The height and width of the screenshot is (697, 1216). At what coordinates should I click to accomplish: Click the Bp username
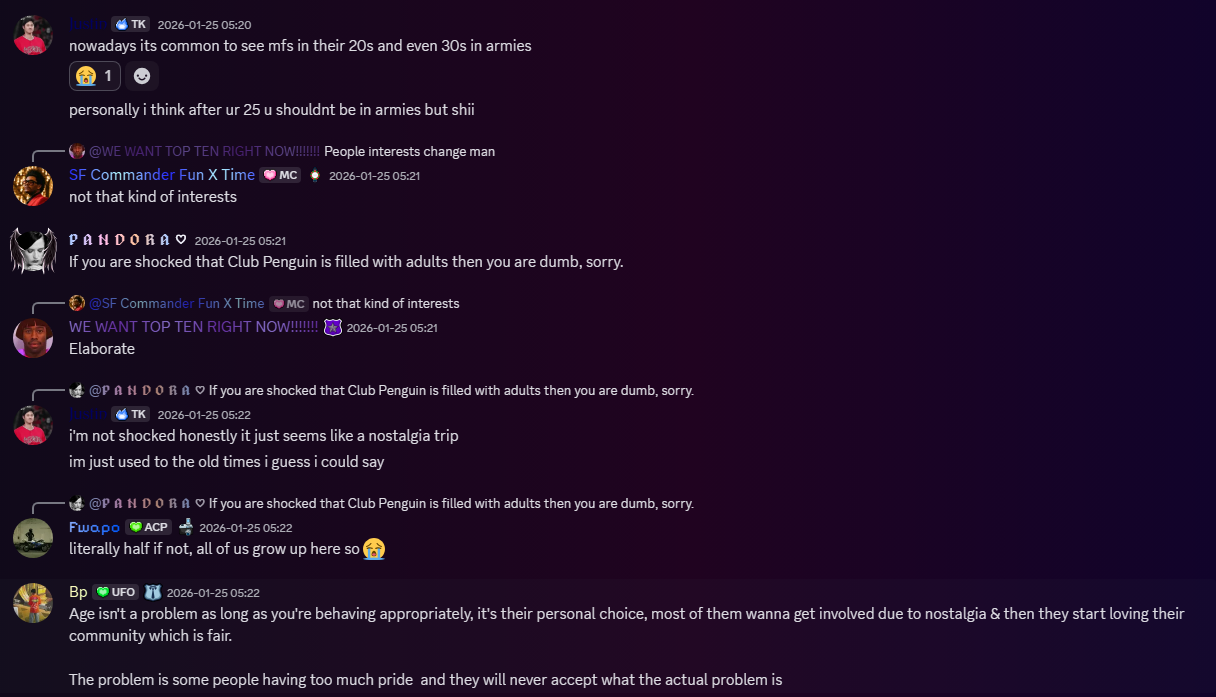point(78,592)
